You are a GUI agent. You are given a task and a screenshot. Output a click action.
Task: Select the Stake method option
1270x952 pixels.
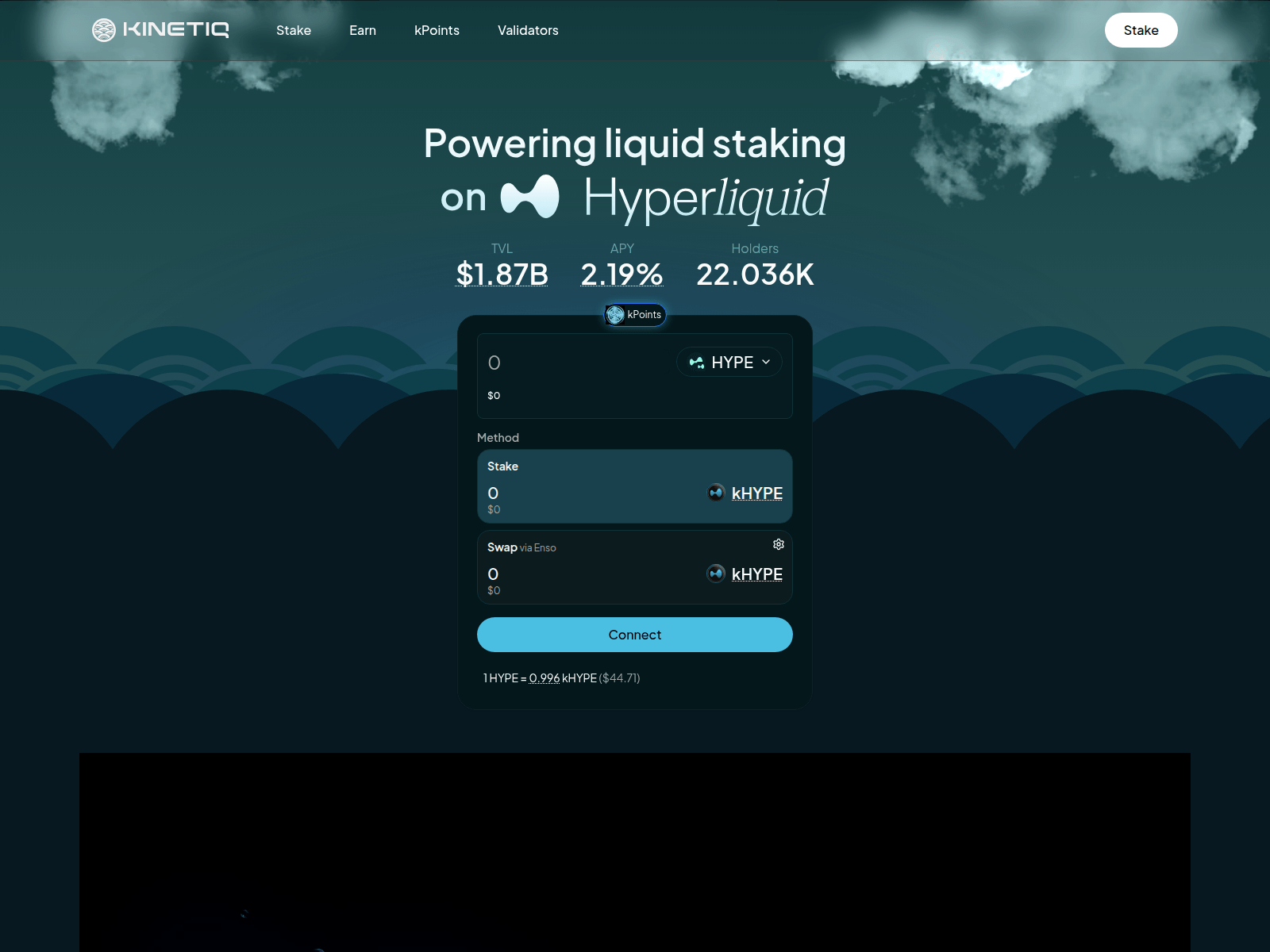(x=635, y=486)
